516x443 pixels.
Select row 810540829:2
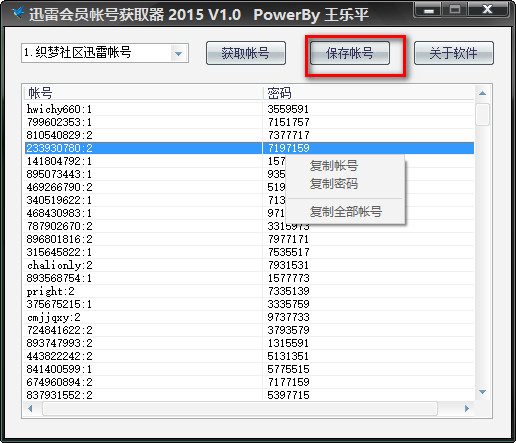click(249, 135)
